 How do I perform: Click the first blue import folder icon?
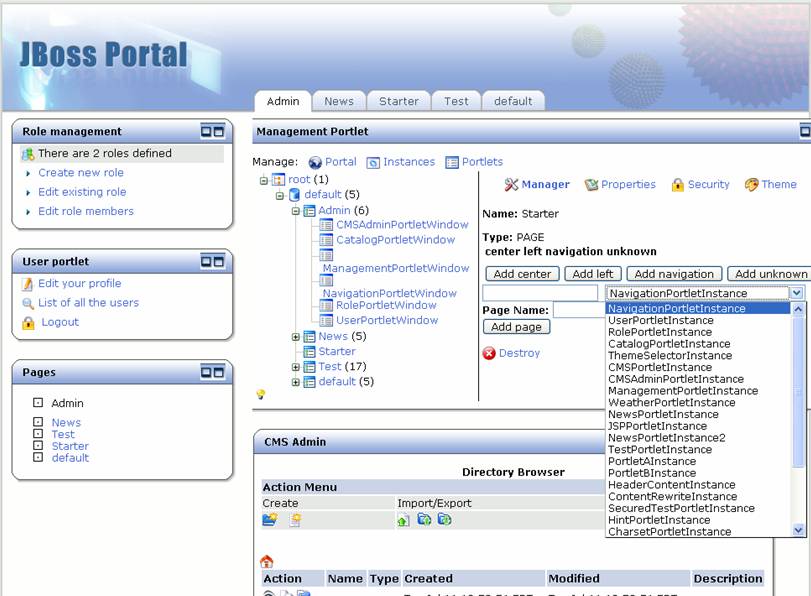(424, 519)
